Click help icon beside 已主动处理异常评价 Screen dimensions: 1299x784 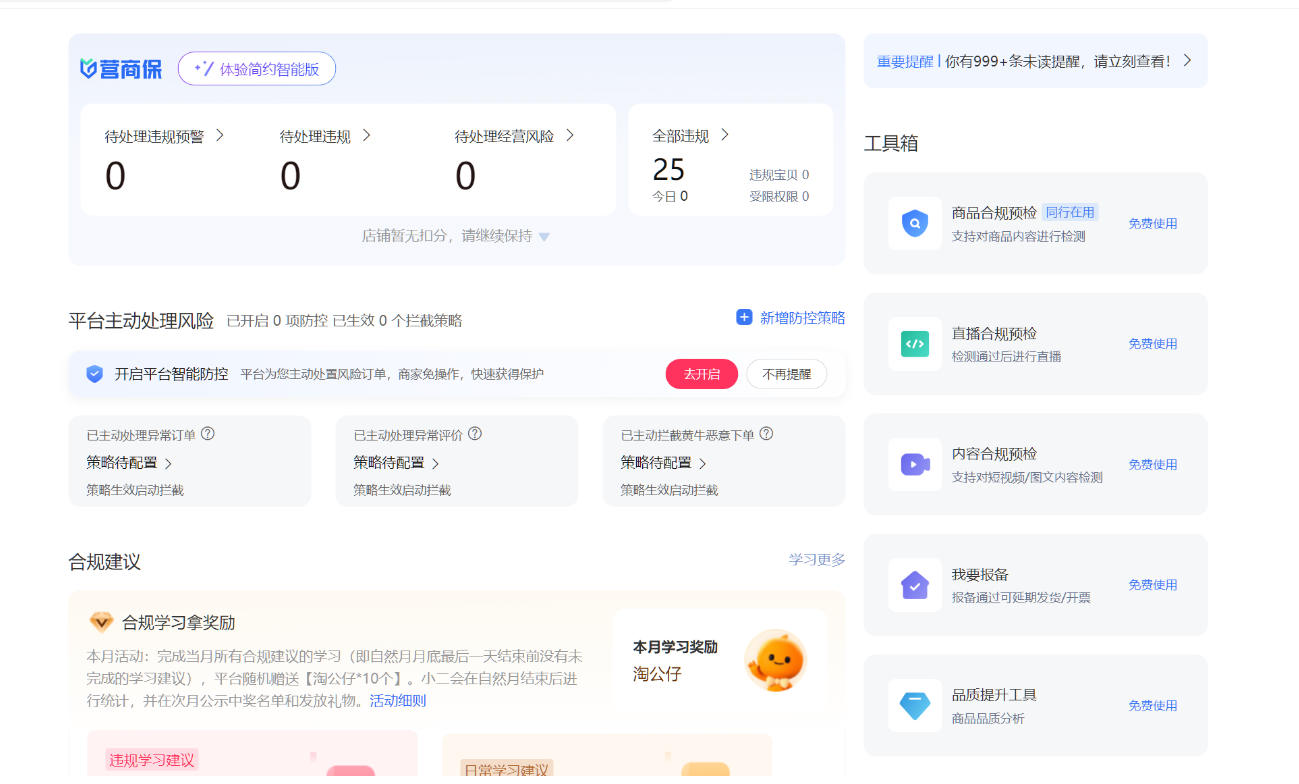[475, 434]
